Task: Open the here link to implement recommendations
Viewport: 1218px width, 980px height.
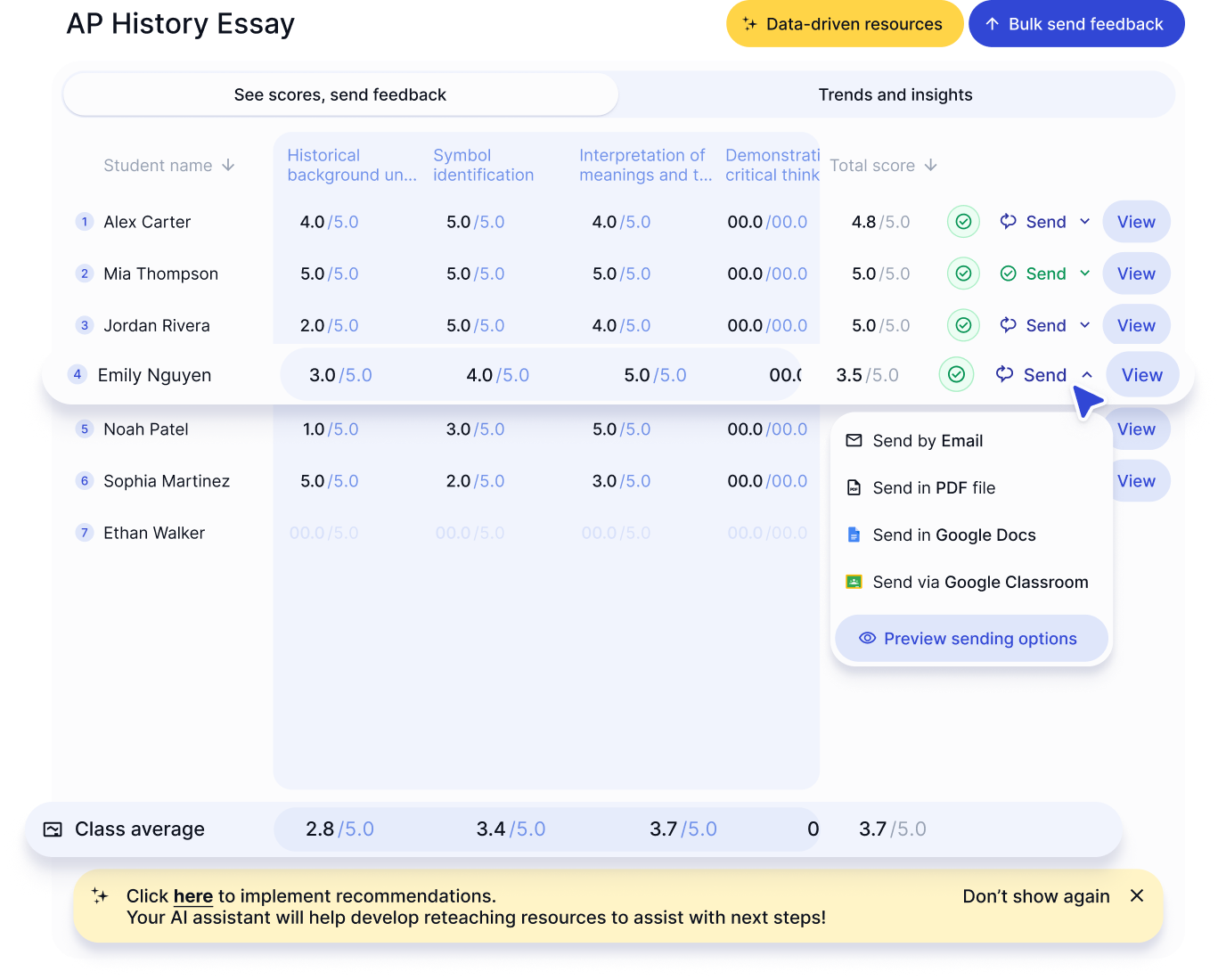Action: [x=192, y=896]
